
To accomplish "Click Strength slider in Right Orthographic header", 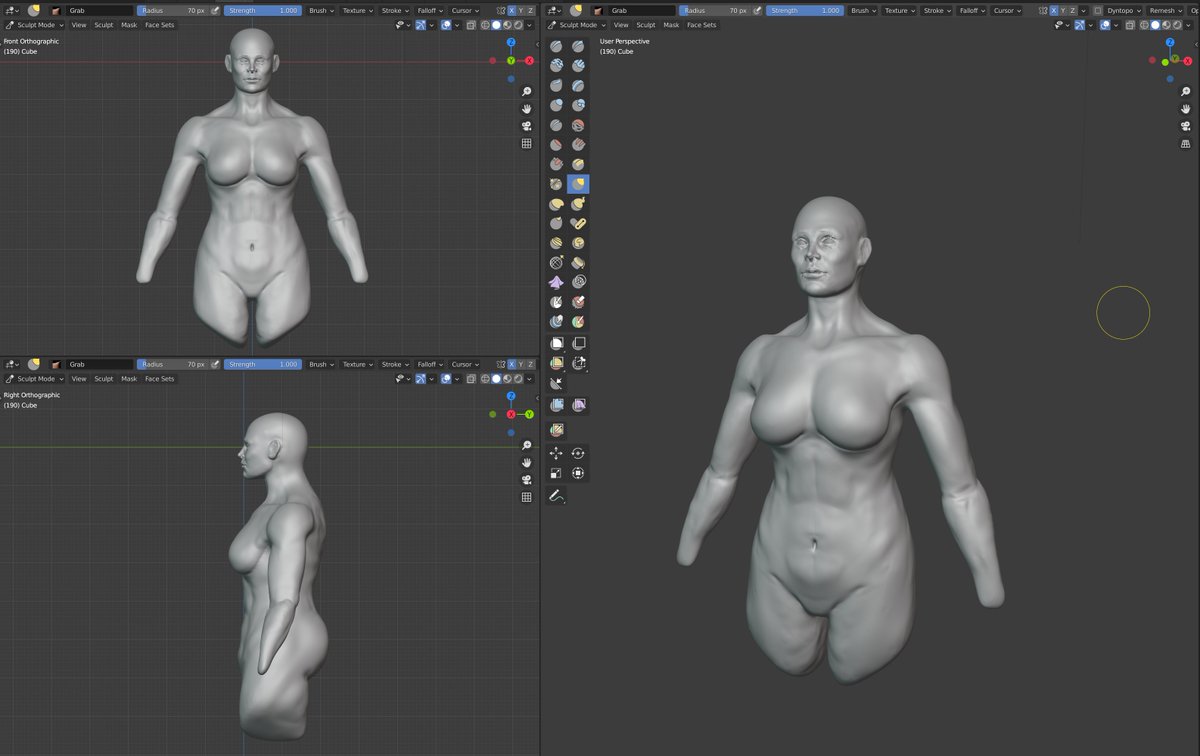I will 262,364.
